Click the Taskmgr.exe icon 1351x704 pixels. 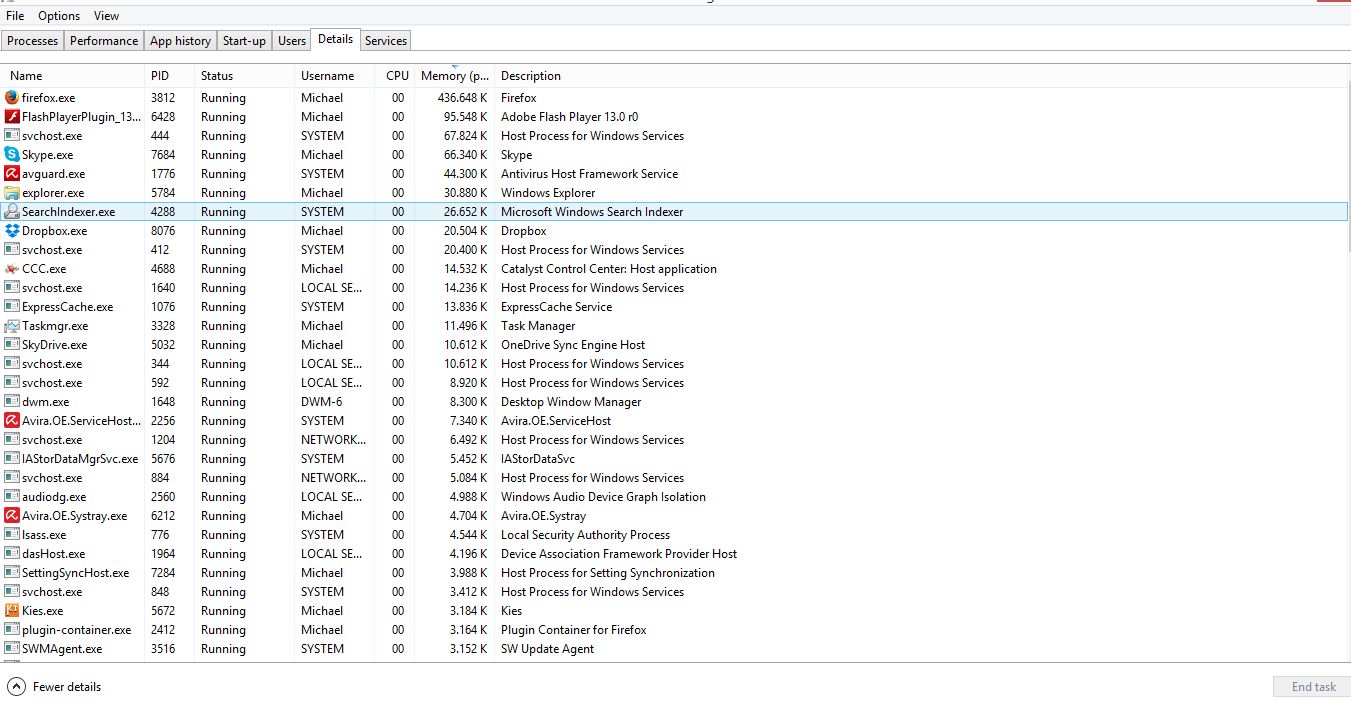click(x=12, y=326)
